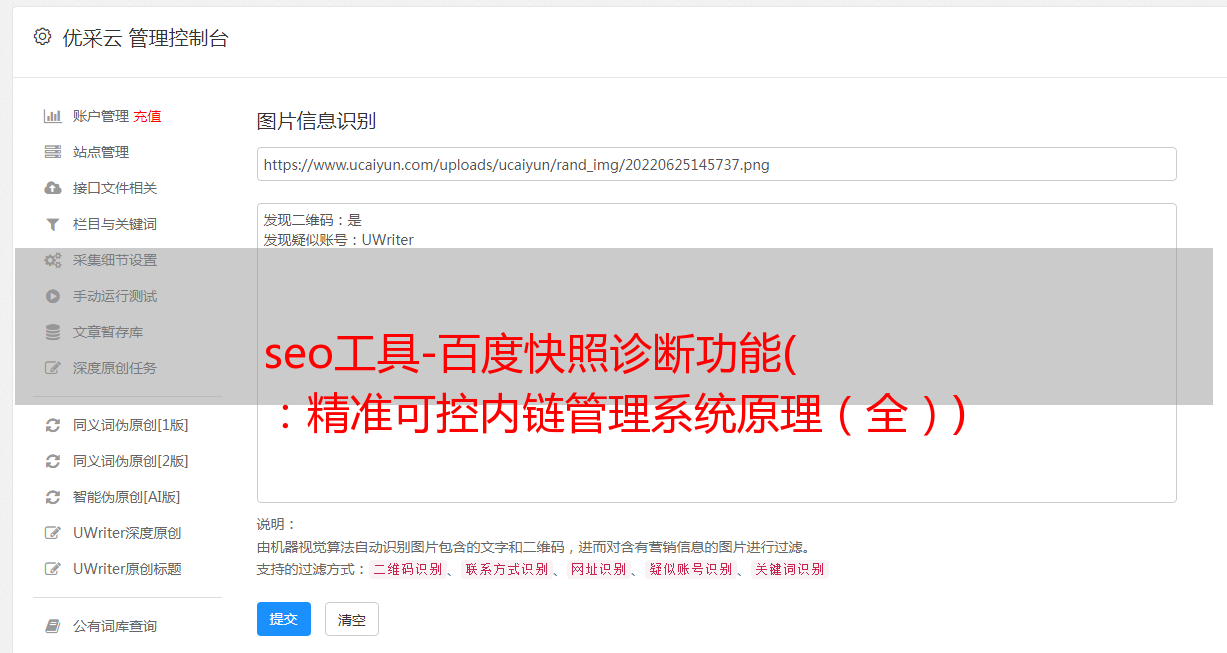Click the 提交 submit button
The image size is (1227, 653).
point(284,619)
